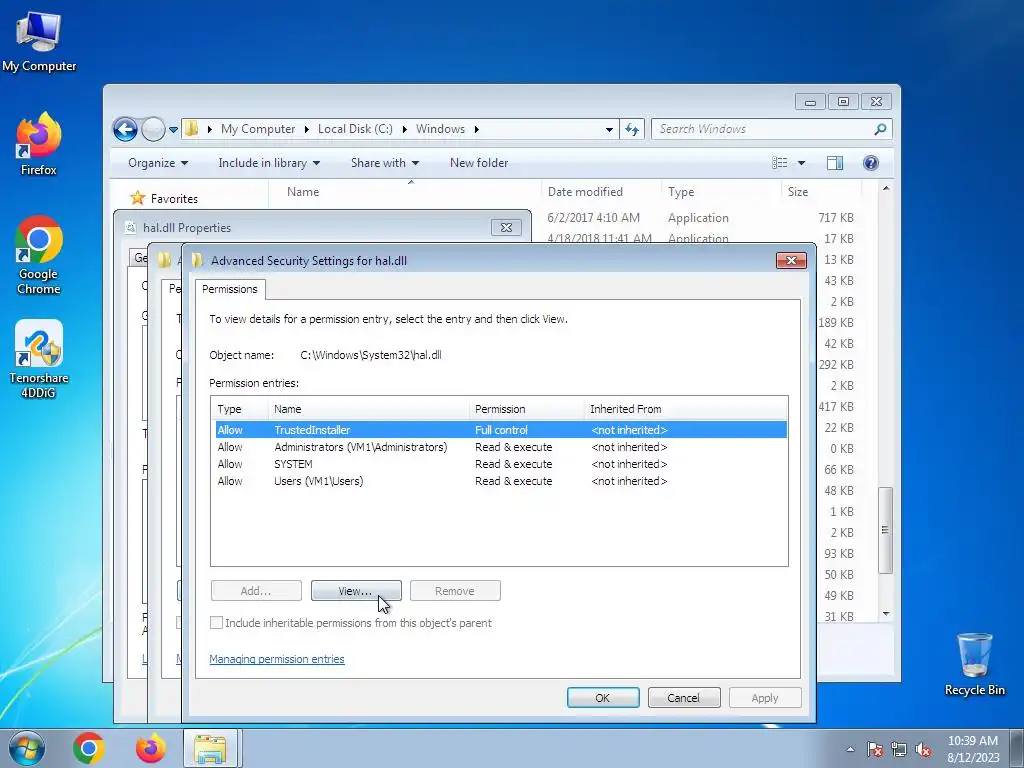Select the Users (VM1\Users) entry
The image size is (1024, 768).
(501, 481)
